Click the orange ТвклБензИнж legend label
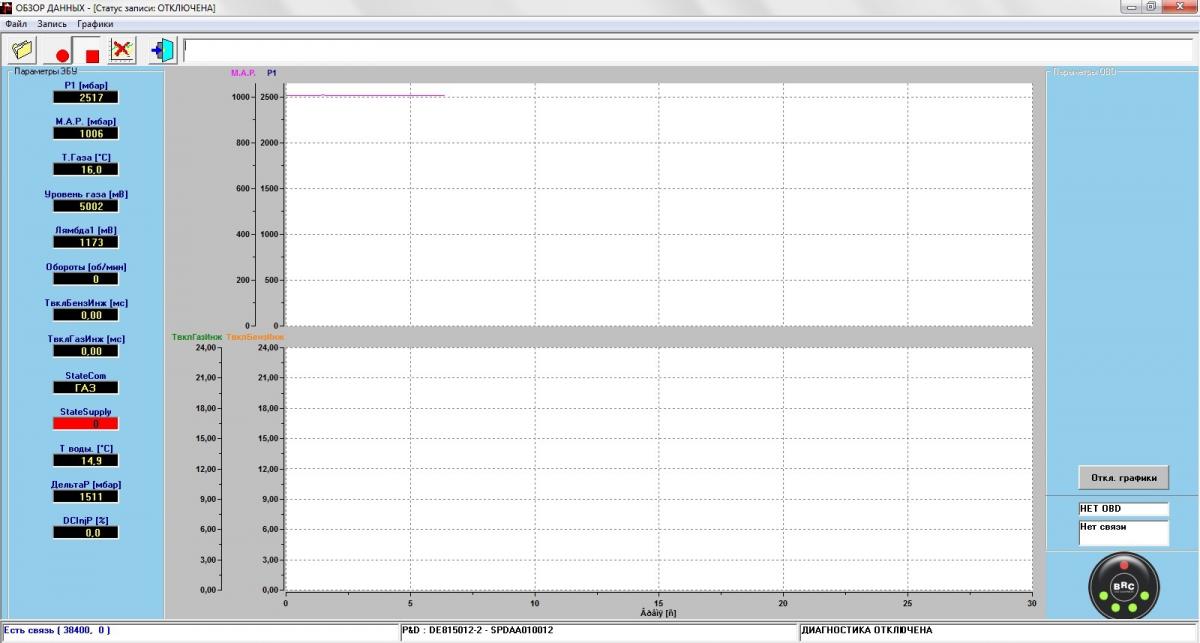Viewport: 1200px width, 643px height. (255, 337)
